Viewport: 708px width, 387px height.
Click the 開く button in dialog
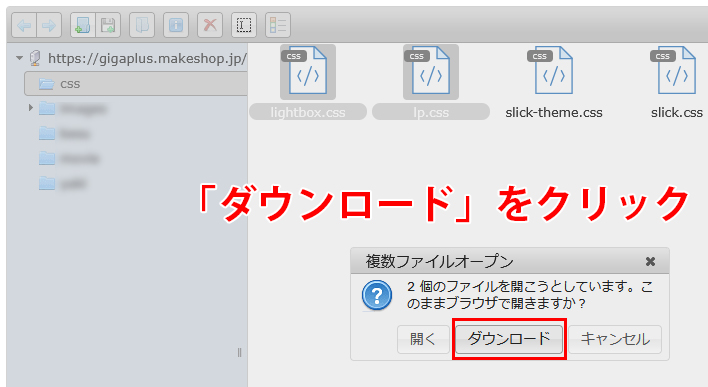click(423, 339)
